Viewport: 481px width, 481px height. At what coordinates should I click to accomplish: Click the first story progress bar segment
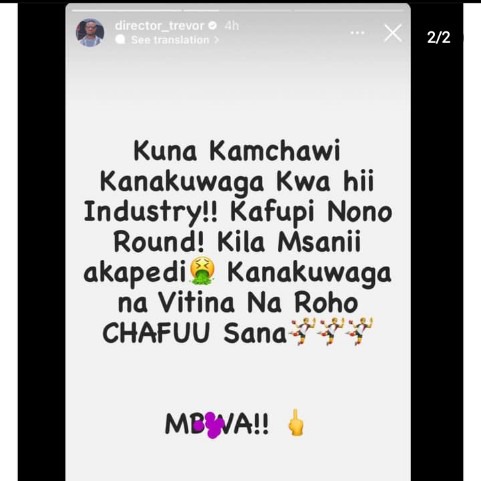128,11
